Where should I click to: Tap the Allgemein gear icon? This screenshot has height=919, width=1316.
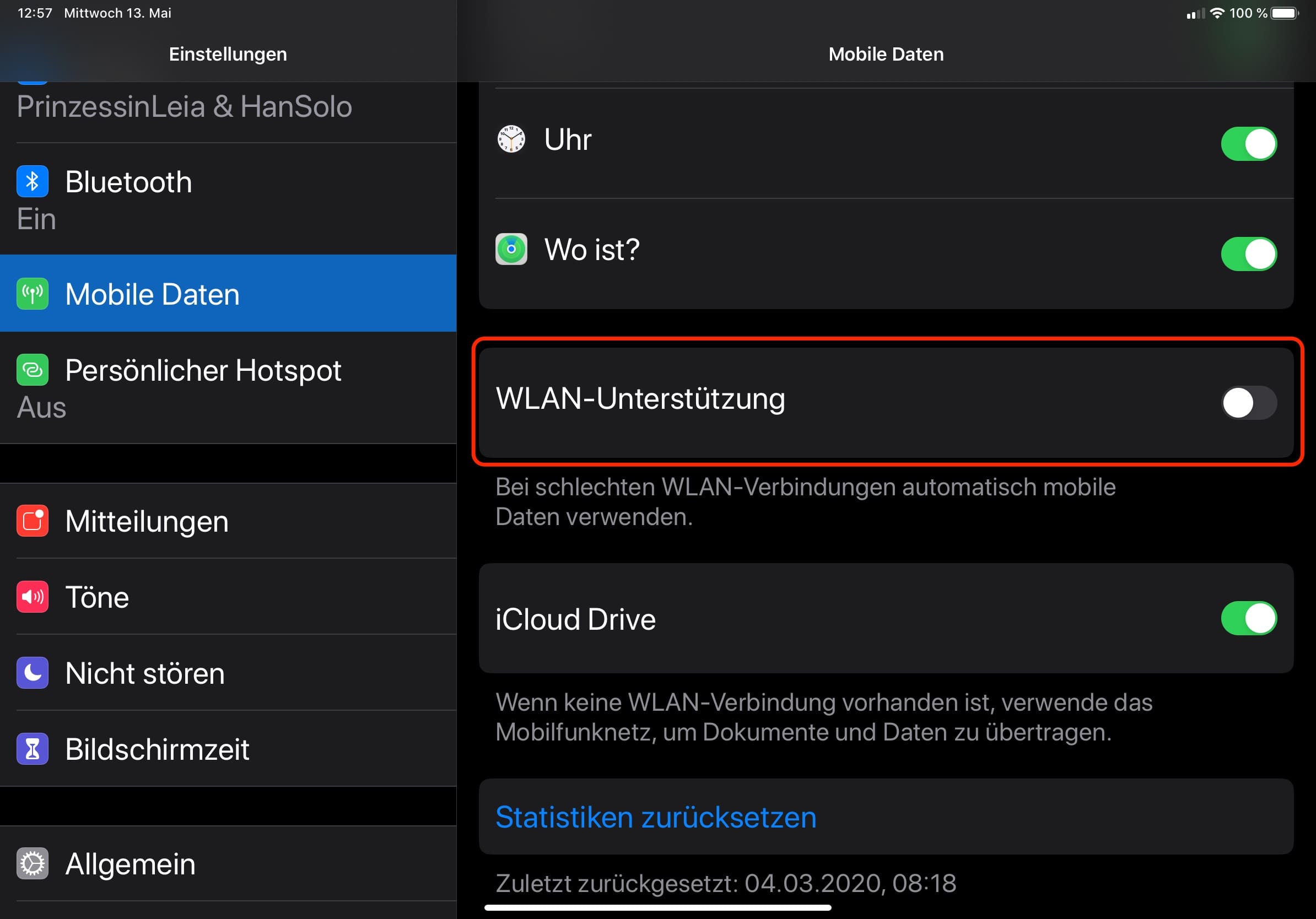click(32, 863)
